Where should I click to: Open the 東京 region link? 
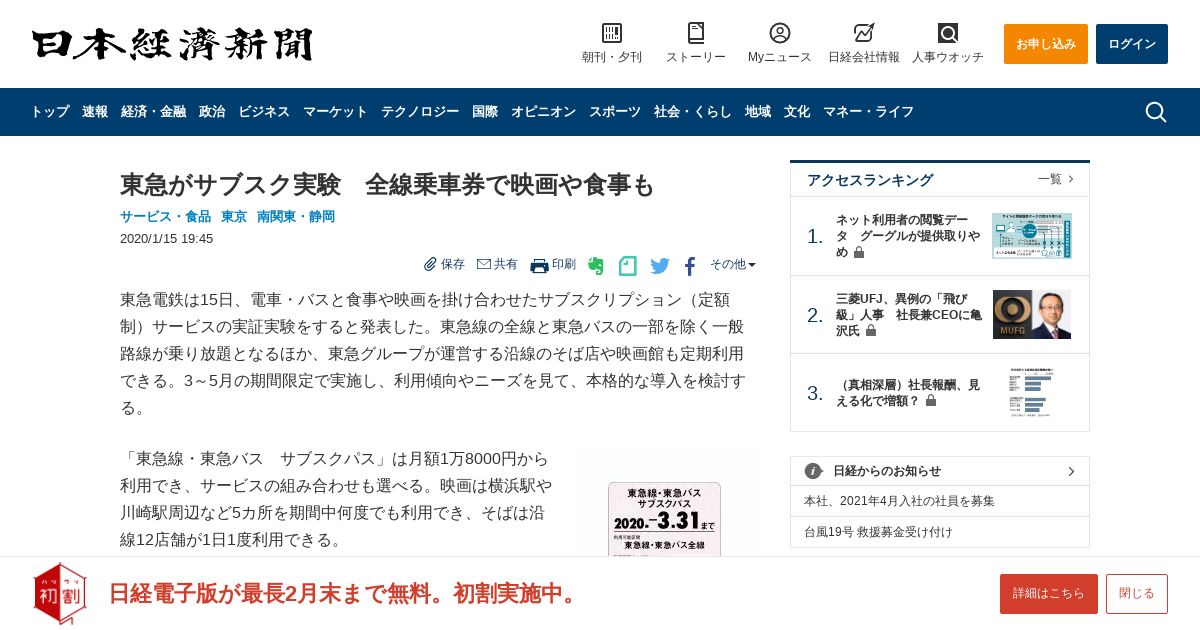click(234, 216)
